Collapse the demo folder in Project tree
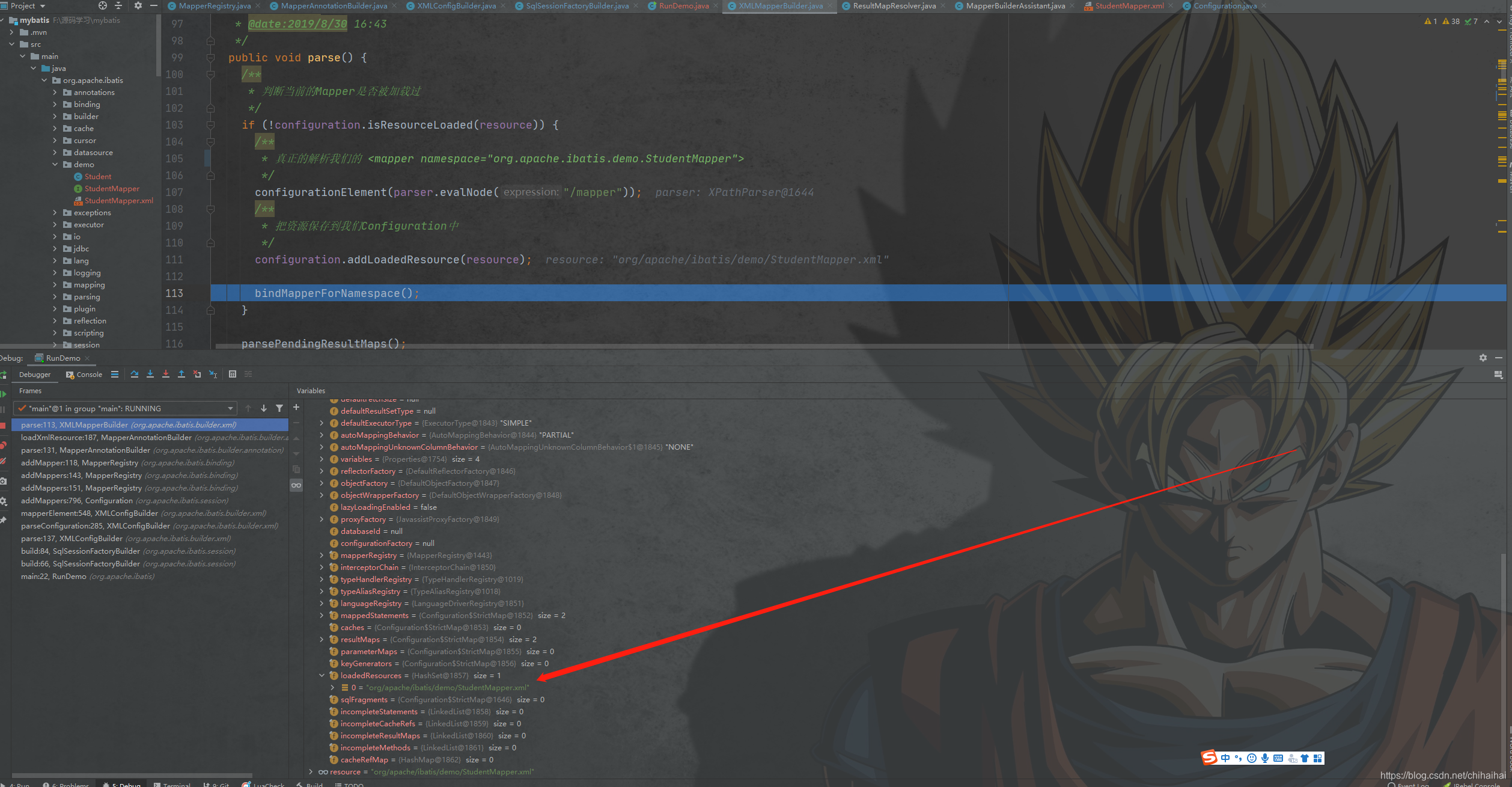The height and width of the screenshot is (787, 1512). tap(55, 164)
